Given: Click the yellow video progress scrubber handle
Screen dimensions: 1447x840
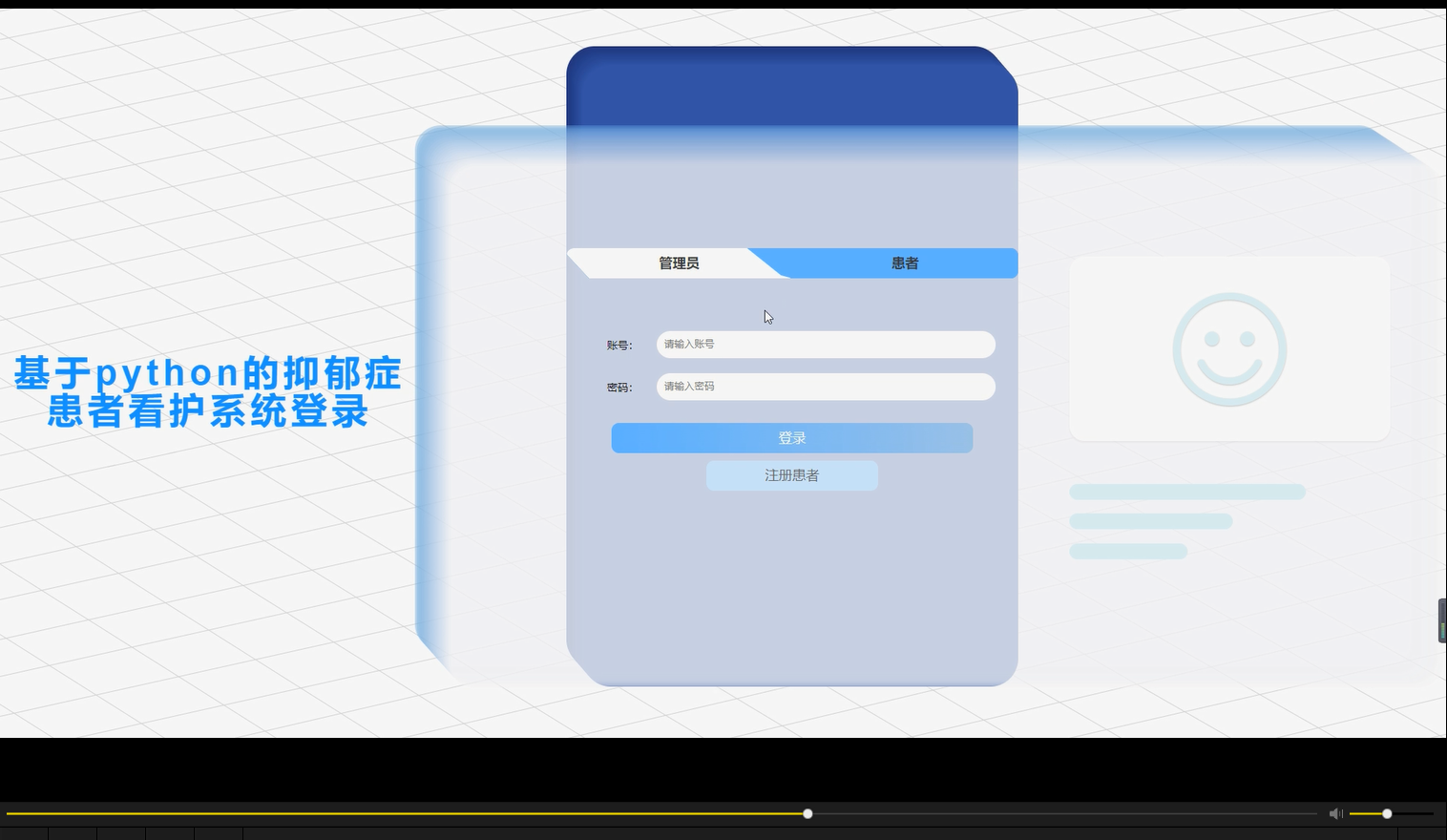Looking at the screenshot, I should (807, 813).
